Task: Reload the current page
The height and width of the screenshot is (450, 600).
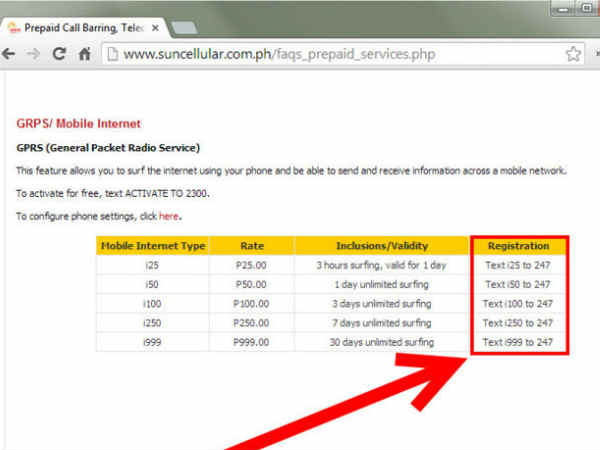Action: coord(62,53)
